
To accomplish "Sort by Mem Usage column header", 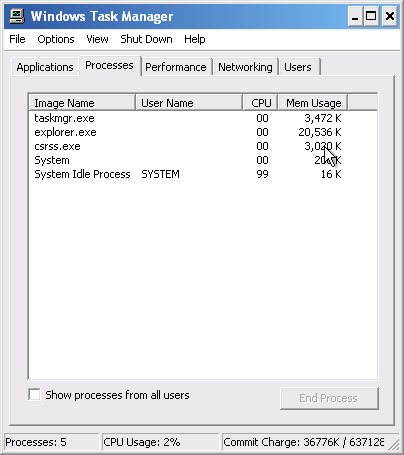I will tap(313, 103).
